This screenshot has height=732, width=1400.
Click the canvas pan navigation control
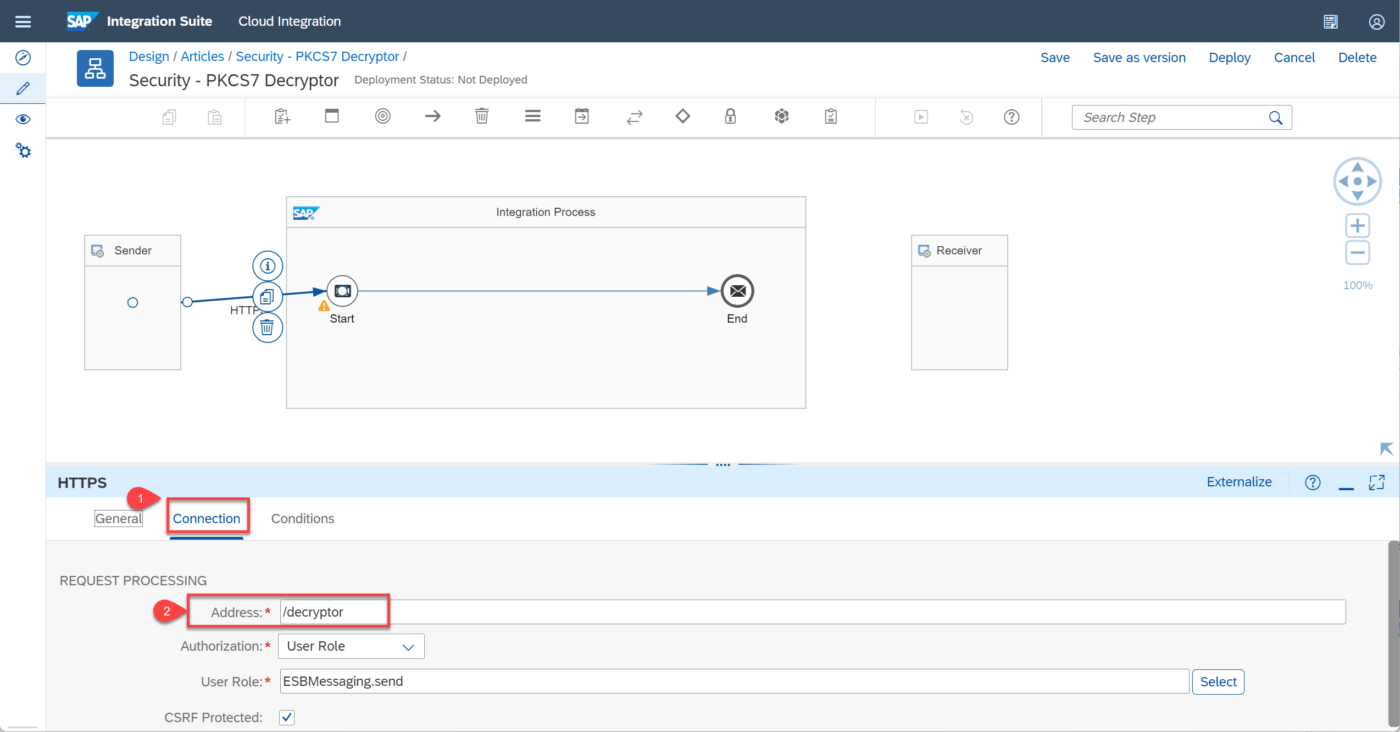coord(1357,182)
